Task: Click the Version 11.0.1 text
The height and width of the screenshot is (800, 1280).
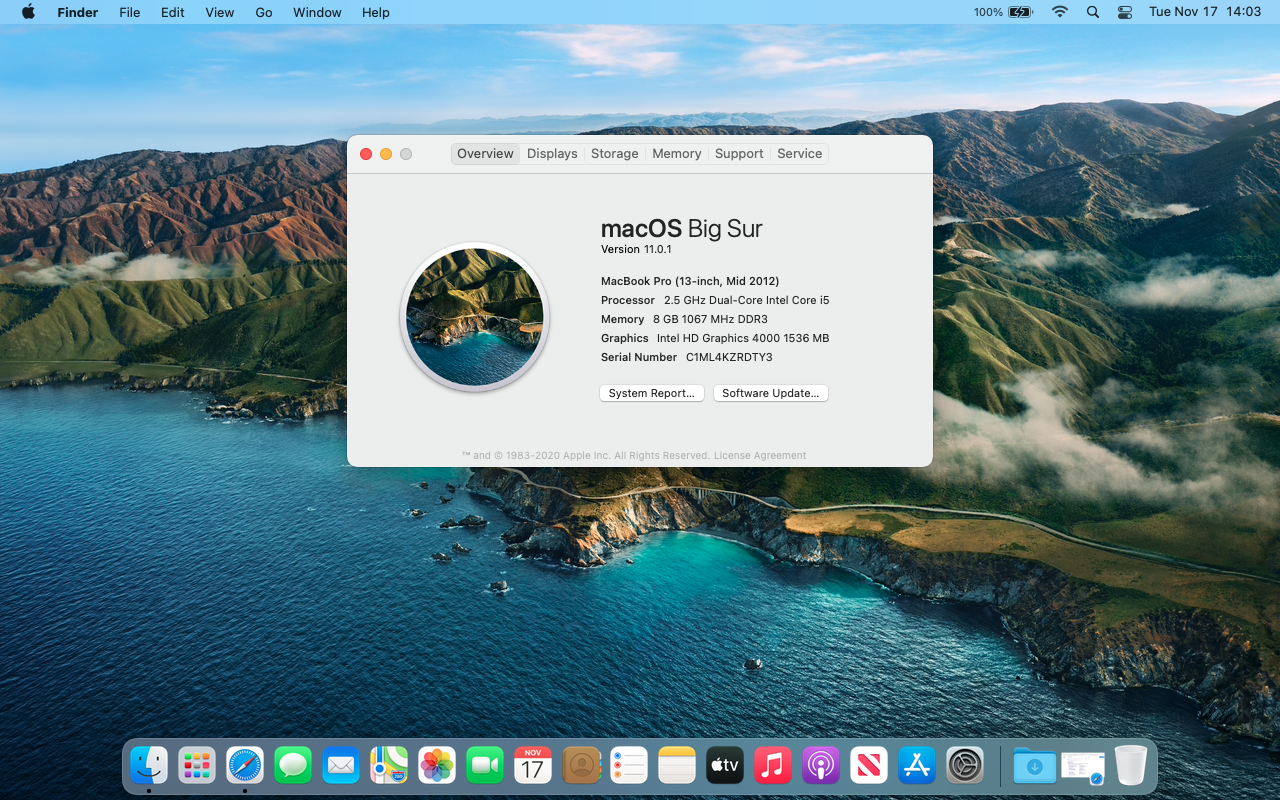Action: (x=636, y=249)
